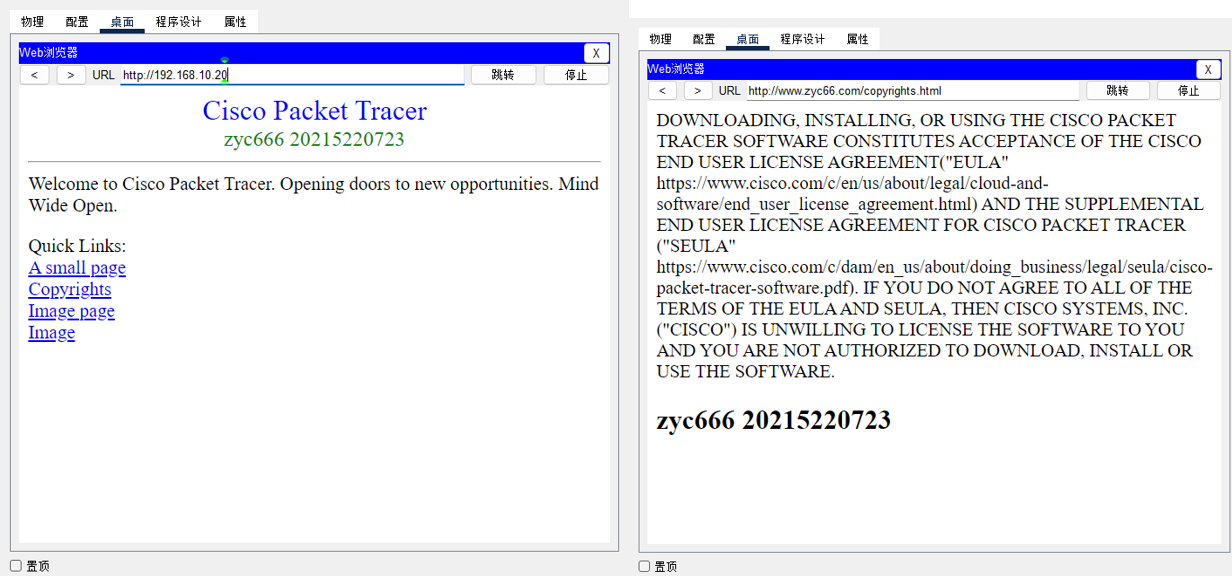Open the 物理 tab in left window
1232x576 pixels.
32,22
